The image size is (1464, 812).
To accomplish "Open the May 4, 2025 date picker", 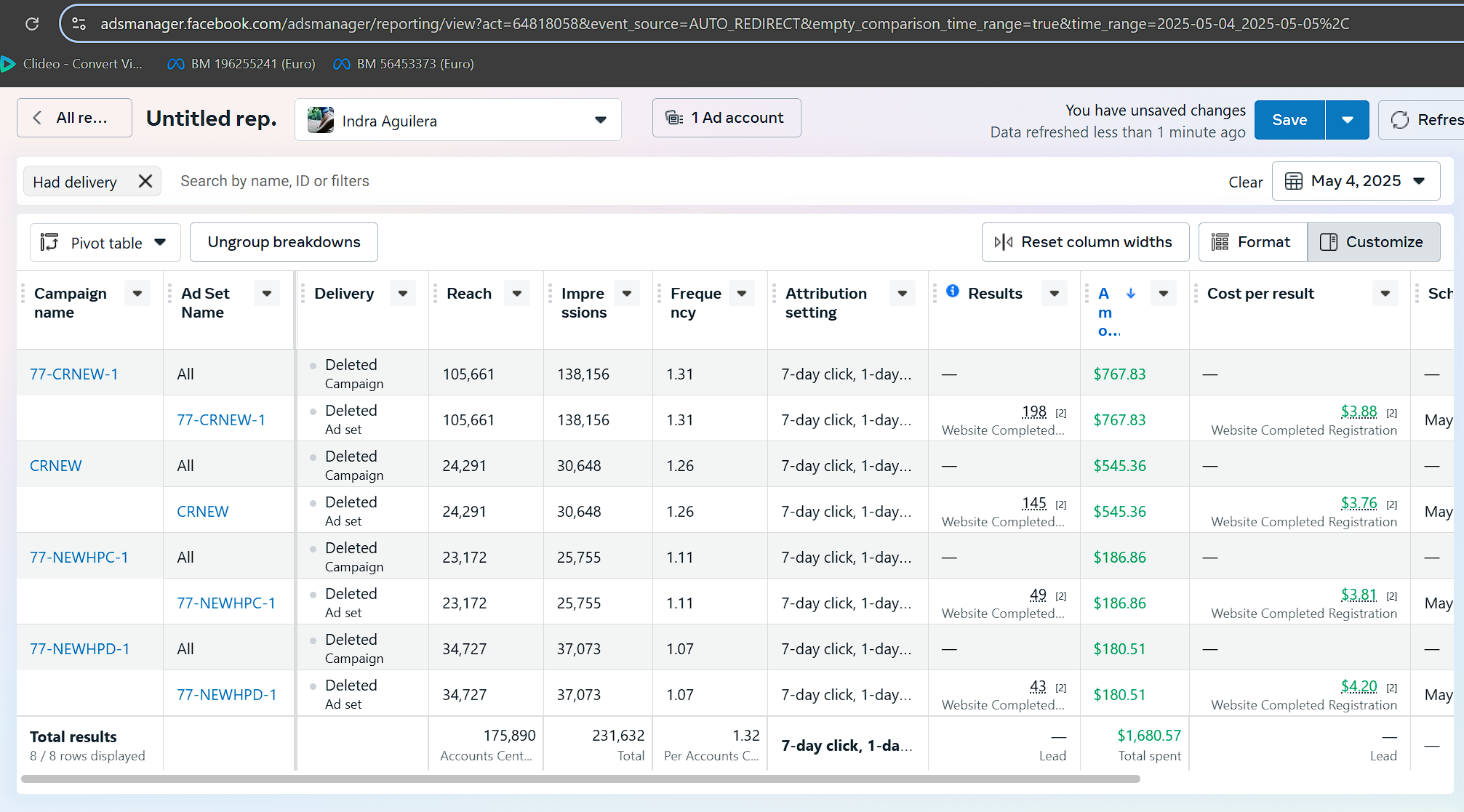I will (x=1356, y=181).
